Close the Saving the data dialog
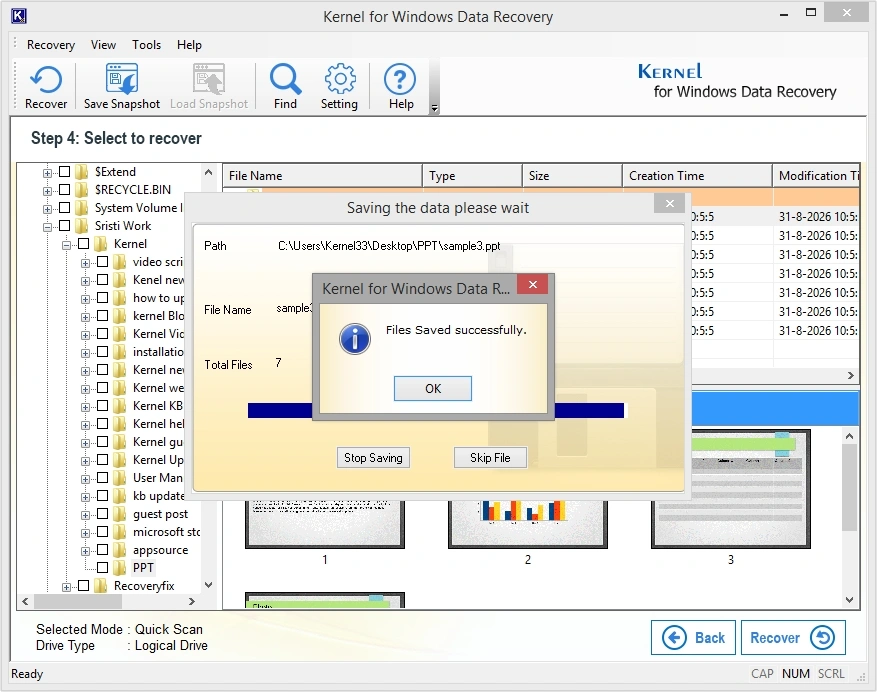 click(x=669, y=204)
